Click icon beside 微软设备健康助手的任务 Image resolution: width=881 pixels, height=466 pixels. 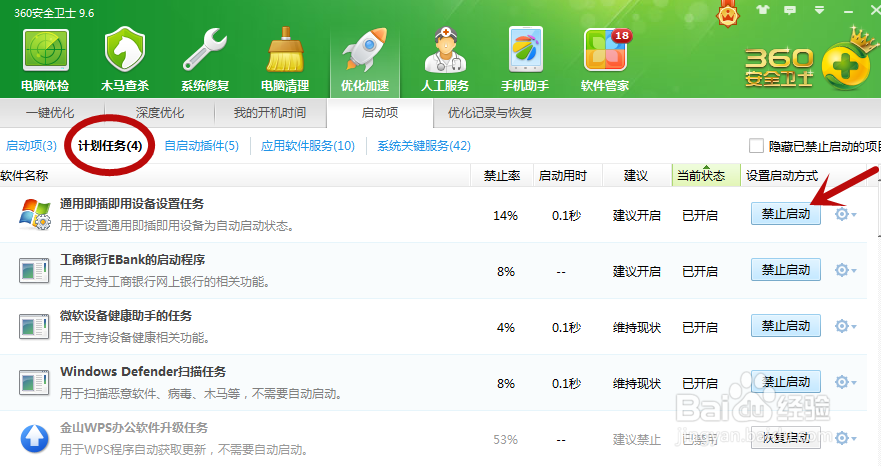[34, 327]
